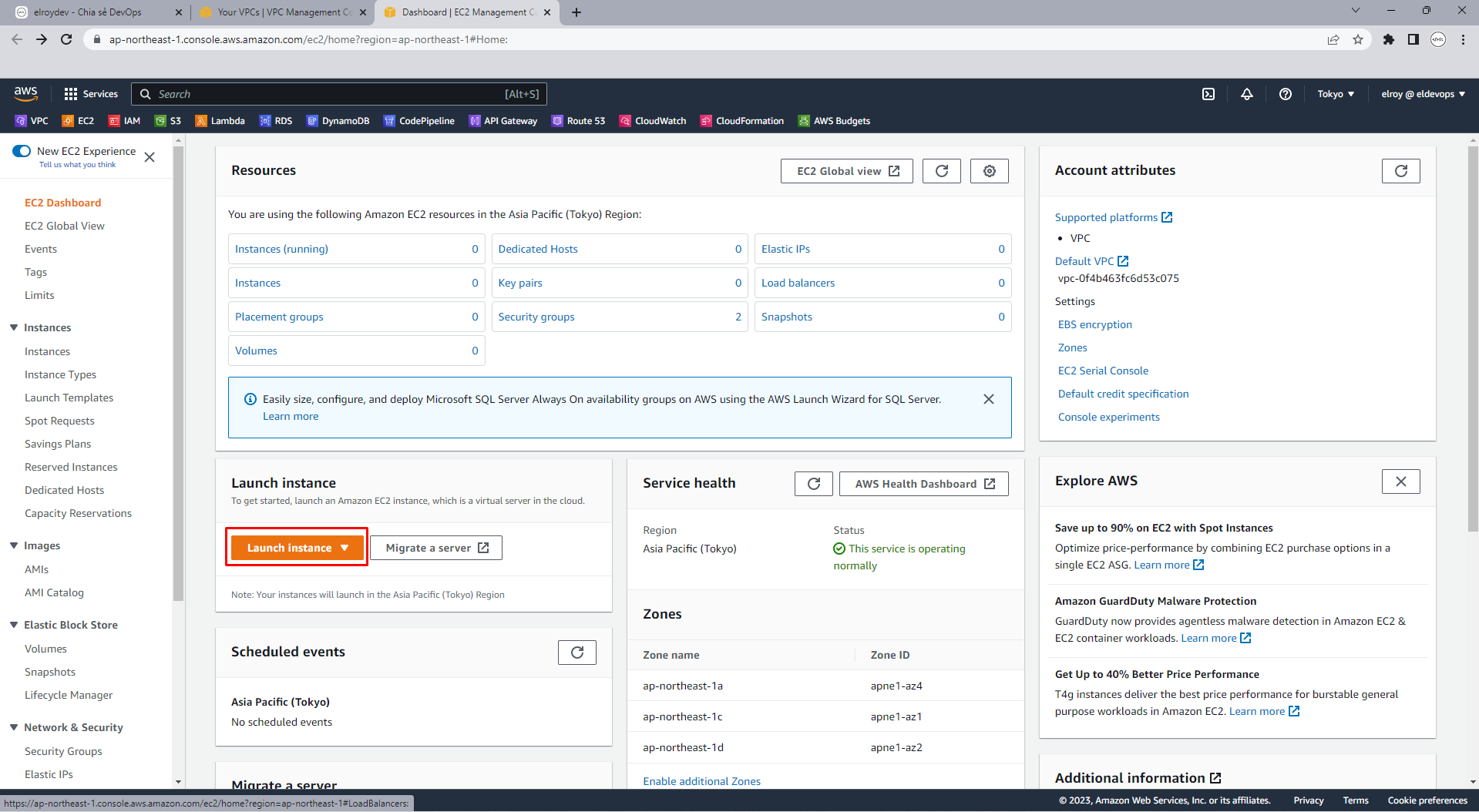This screenshot has width=1479, height=812.
Task: Open the Route 53 shortcut
Action: [x=578, y=121]
